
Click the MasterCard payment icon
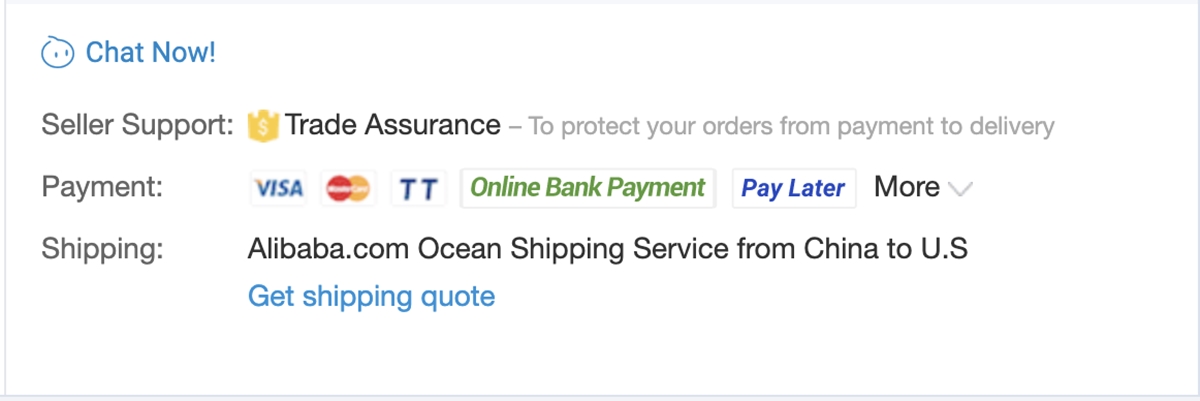pyautogui.click(x=348, y=188)
